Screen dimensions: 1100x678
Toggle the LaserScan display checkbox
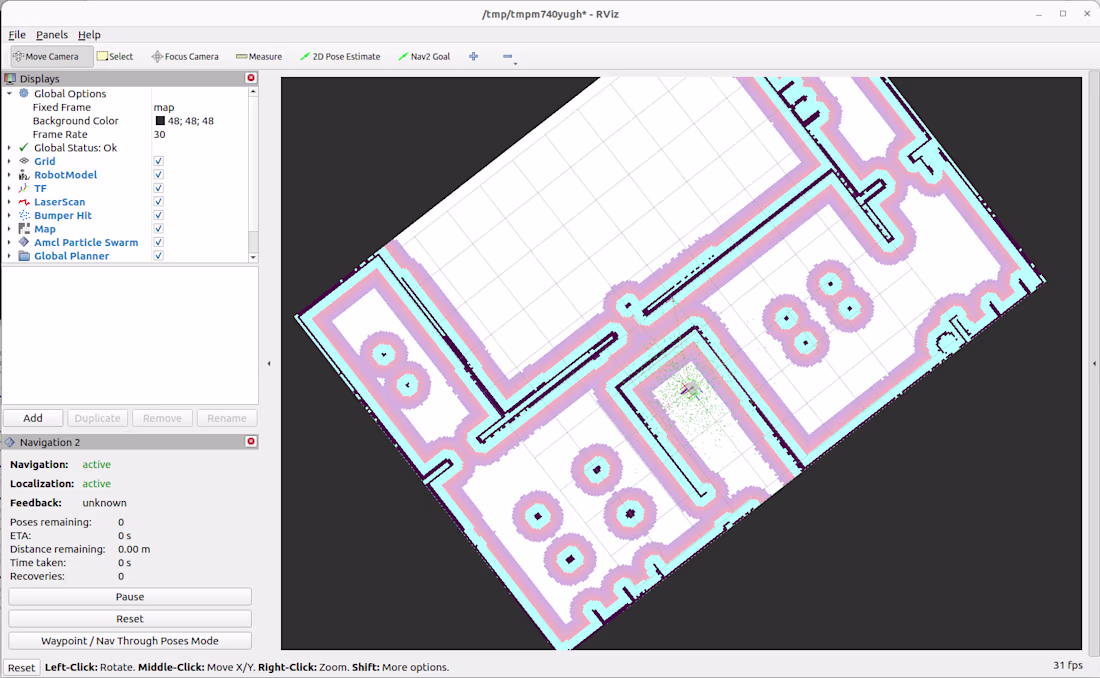pyautogui.click(x=159, y=202)
